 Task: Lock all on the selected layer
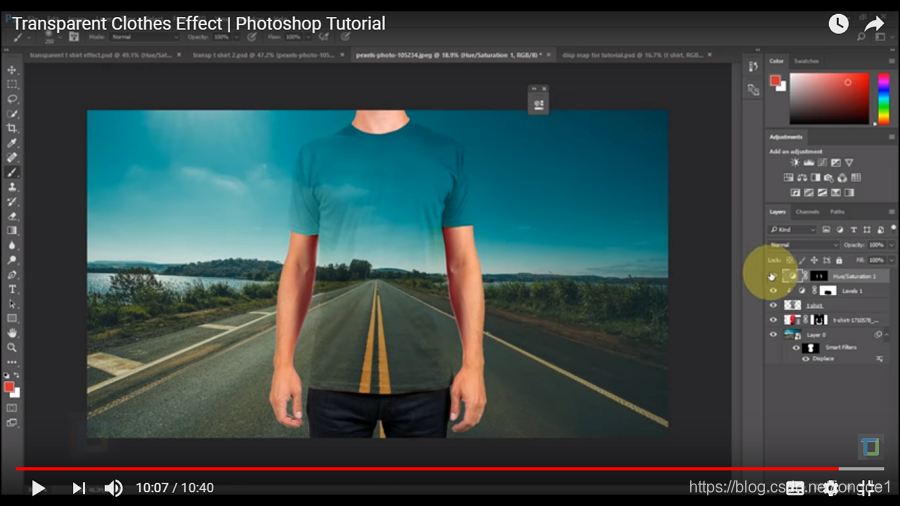839,260
